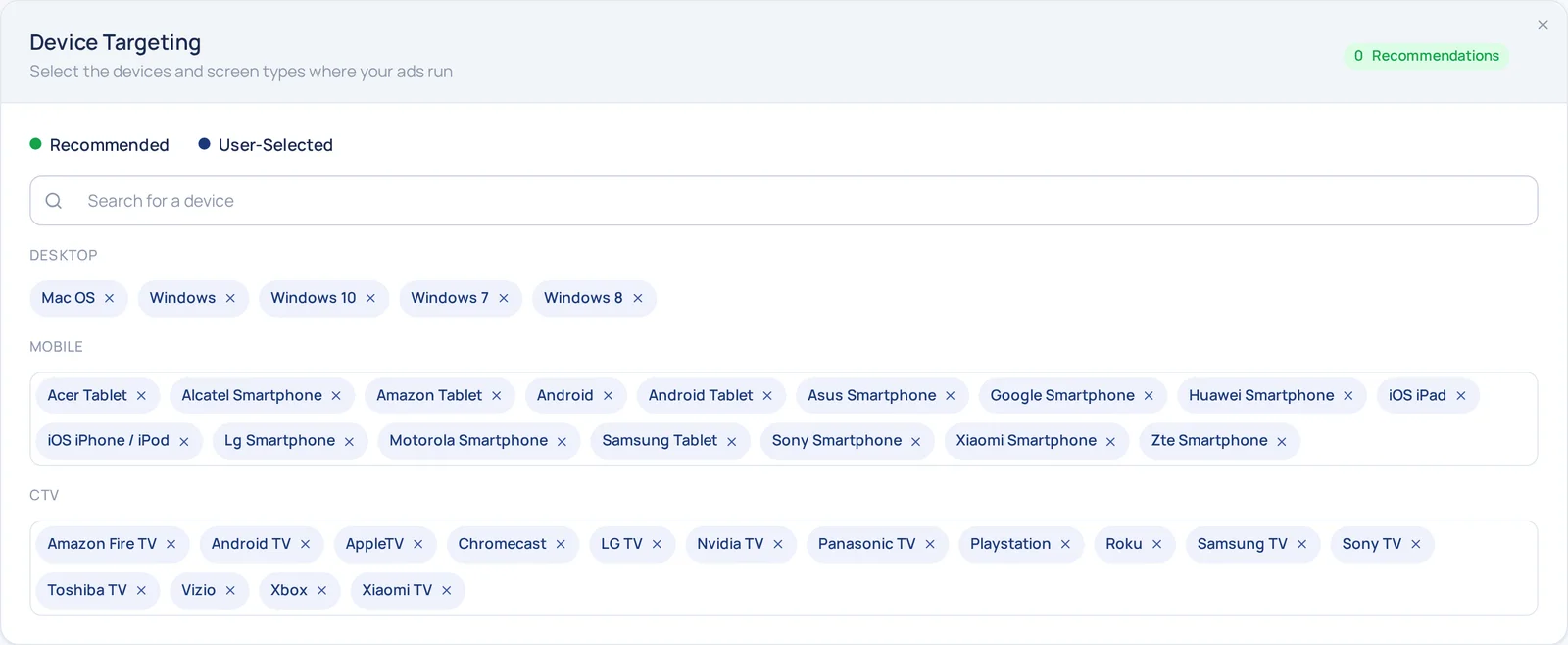The image size is (1568, 645).
Task: Remove Xiaomi TV via x icon
Action: [447, 590]
